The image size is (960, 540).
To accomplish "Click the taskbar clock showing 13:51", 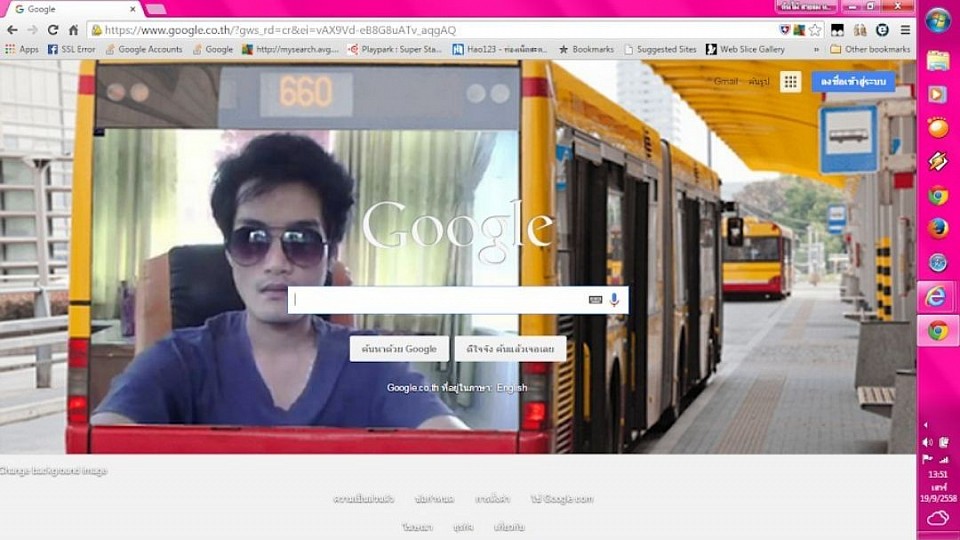I will [x=937, y=474].
